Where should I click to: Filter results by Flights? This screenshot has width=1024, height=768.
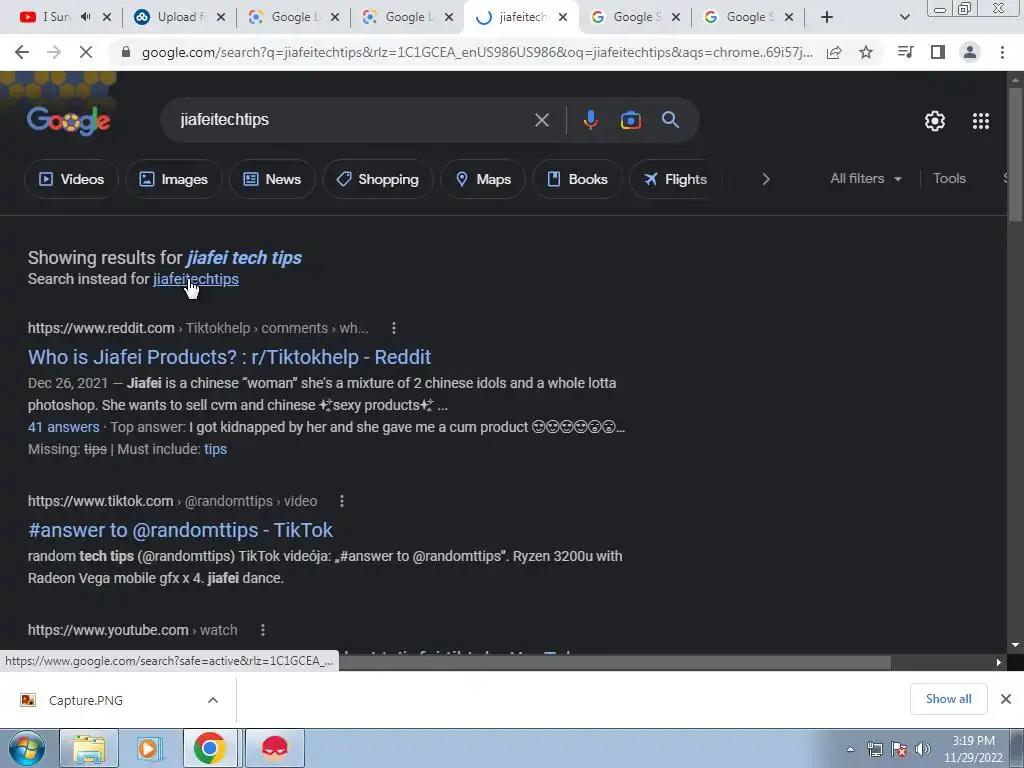click(x=675, y=179)
